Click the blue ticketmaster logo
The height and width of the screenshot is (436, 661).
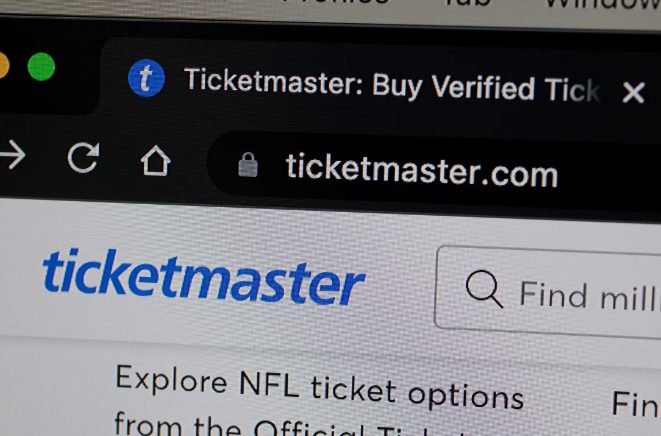tap(204, 277)
